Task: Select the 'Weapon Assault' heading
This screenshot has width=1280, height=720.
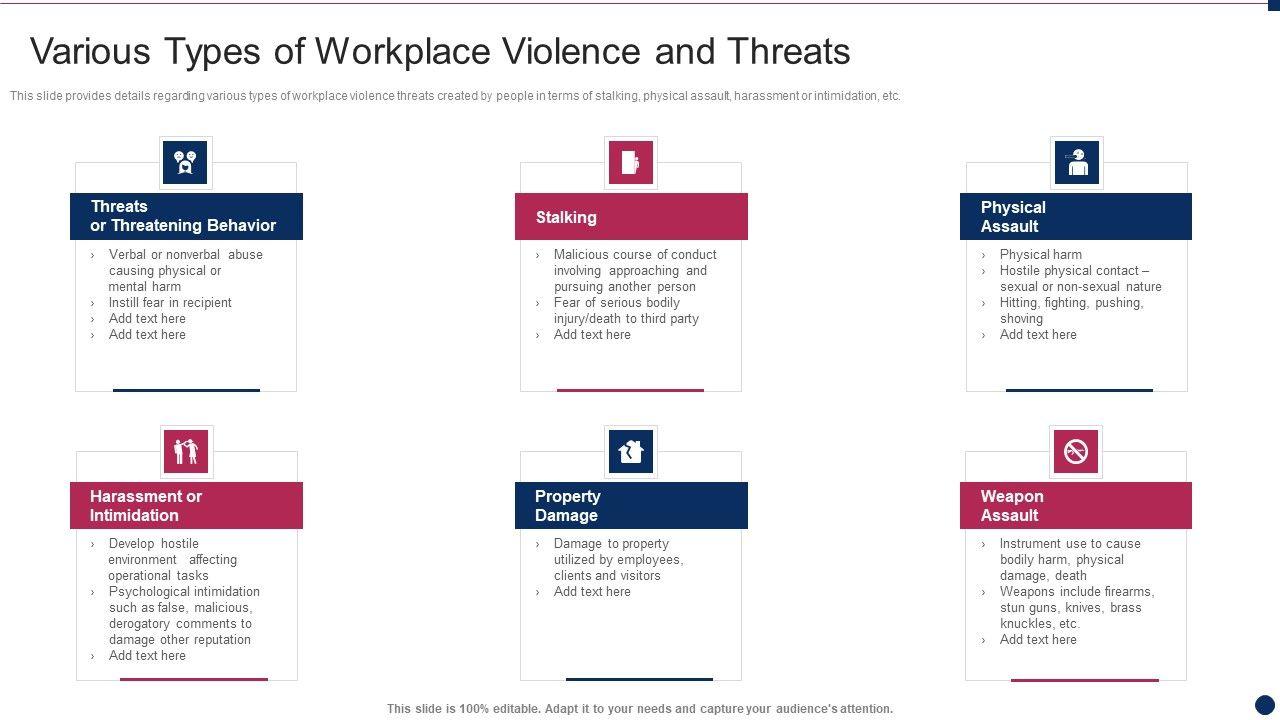Action: pos(1076,505)
